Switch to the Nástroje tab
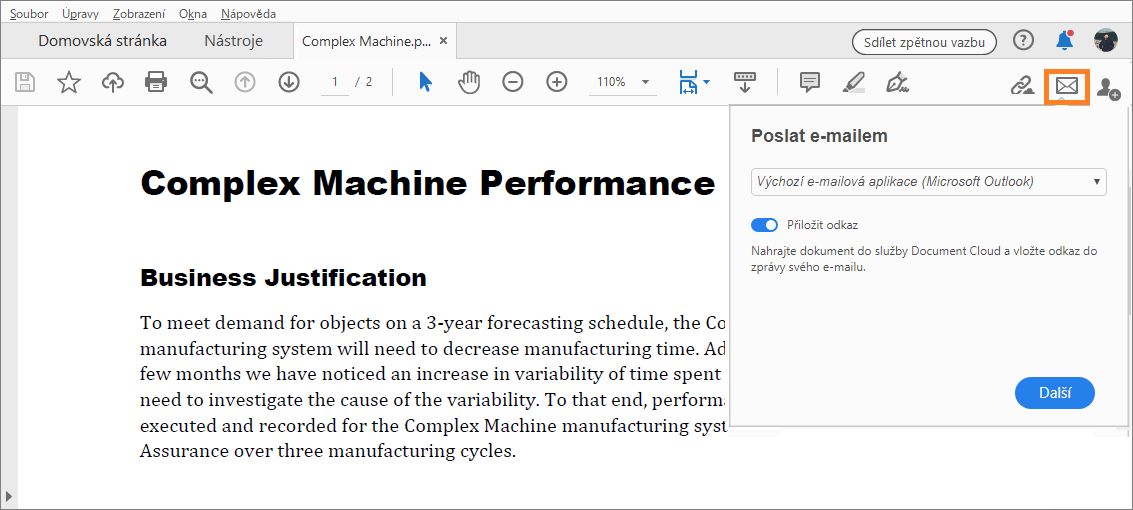 (x=233, y=41)
